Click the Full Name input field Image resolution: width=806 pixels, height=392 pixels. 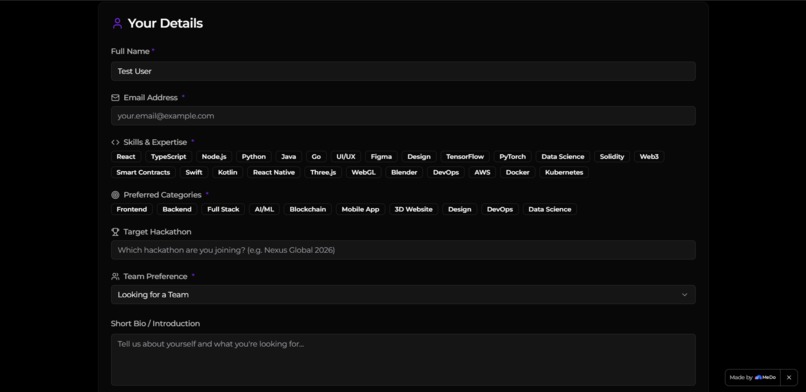(403, 71)
